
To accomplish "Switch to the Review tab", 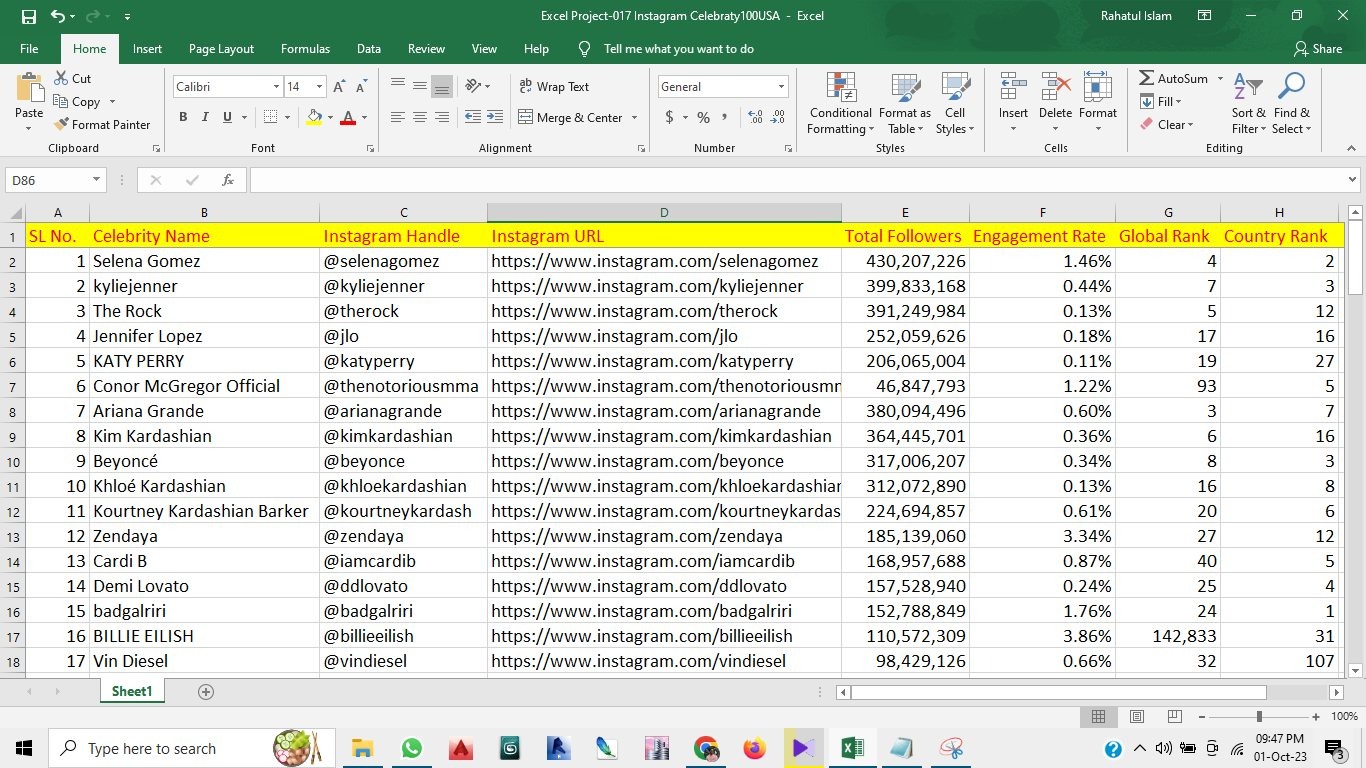I will (426, 49).
